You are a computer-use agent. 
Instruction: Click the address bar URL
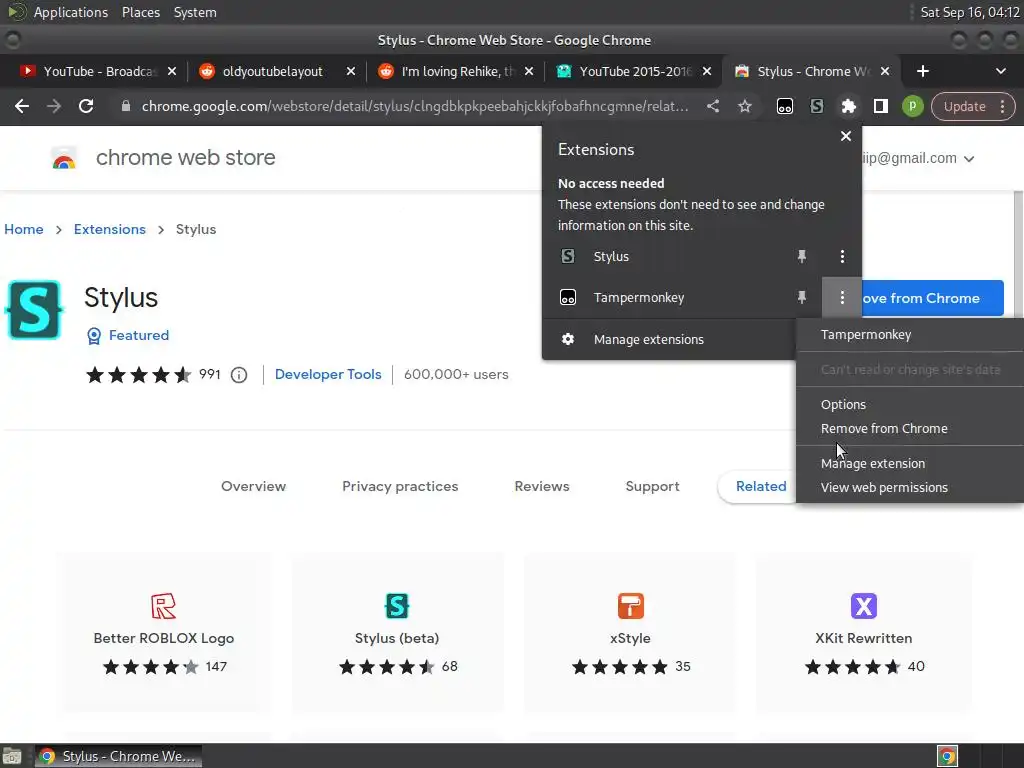pos(415,106)
